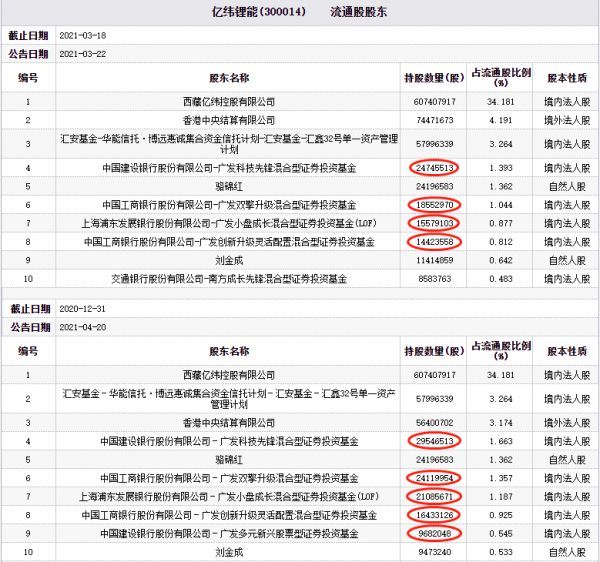Viewport: 600px width, 562px height.
Task: Select share count 15579103
Action: point(435,223)
